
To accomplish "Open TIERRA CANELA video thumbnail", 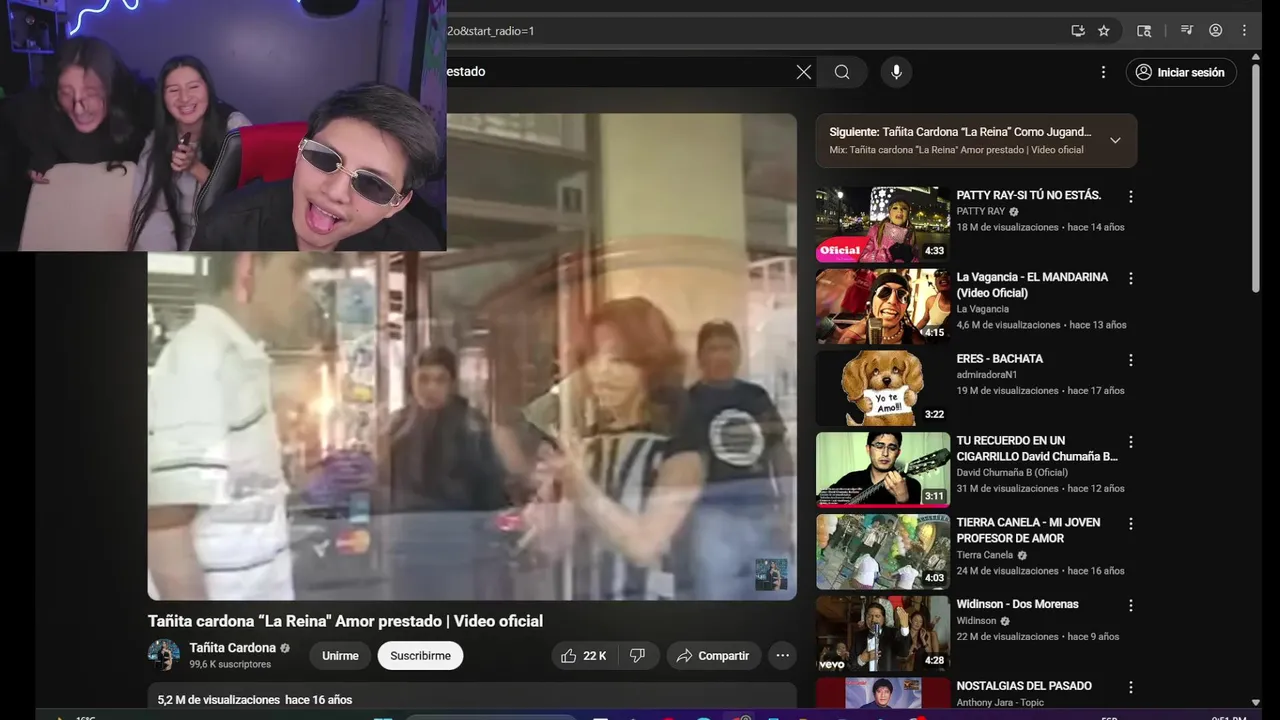I will [883, 552].
